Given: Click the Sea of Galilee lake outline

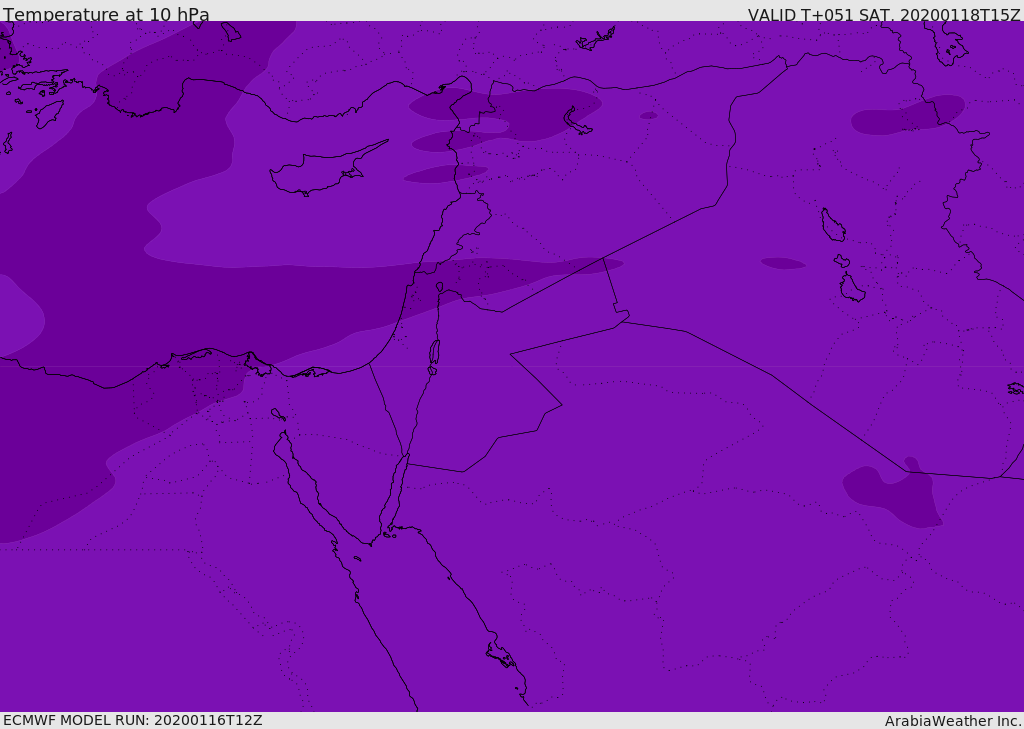Looking at the screenshot, I should click(439, 287).
